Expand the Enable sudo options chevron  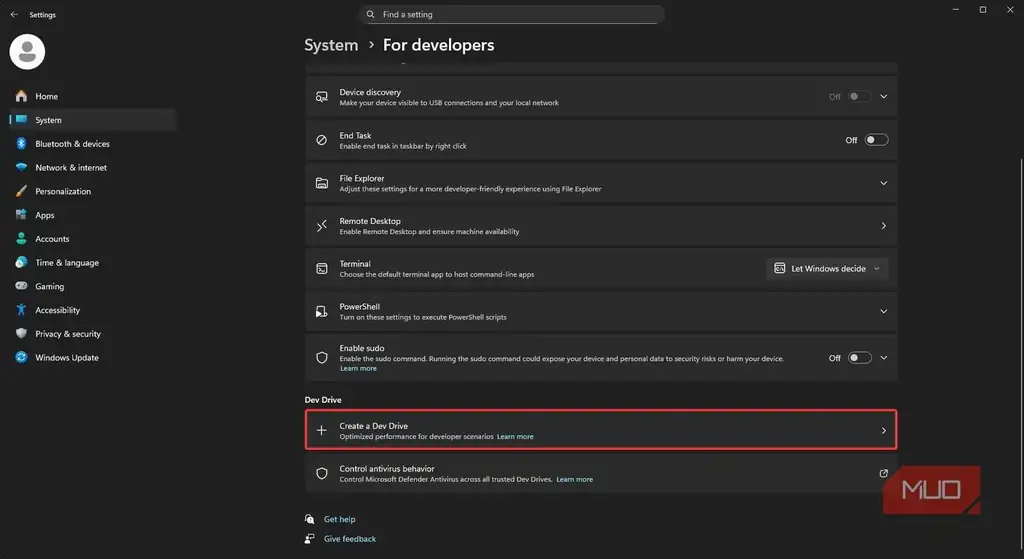[x=884, y=357]
